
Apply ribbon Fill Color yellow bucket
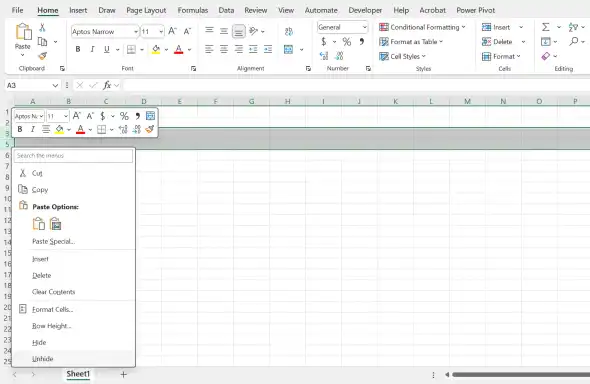156,49
